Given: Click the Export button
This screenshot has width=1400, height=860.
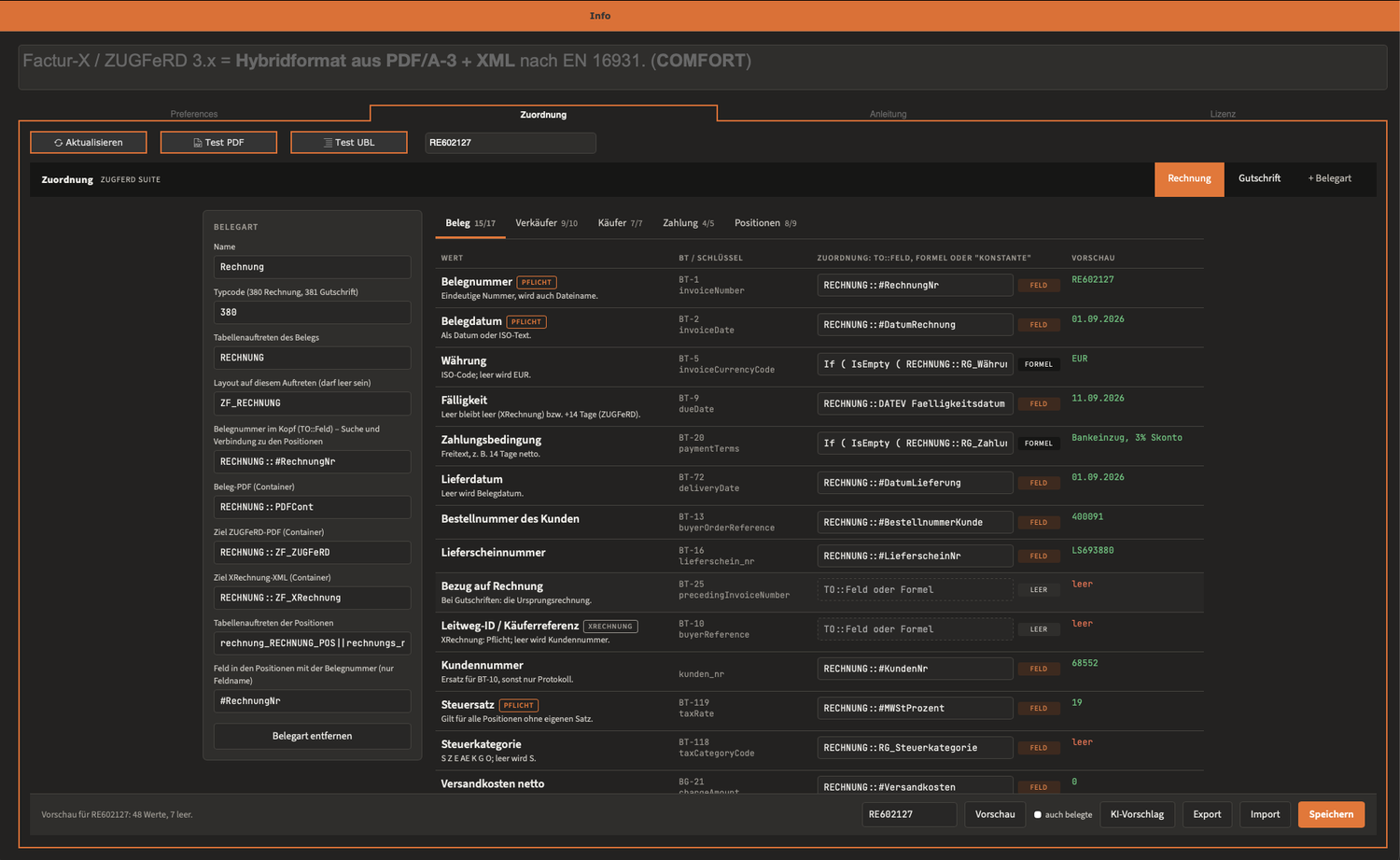Looking at the screenshot, I should 1207,814.
